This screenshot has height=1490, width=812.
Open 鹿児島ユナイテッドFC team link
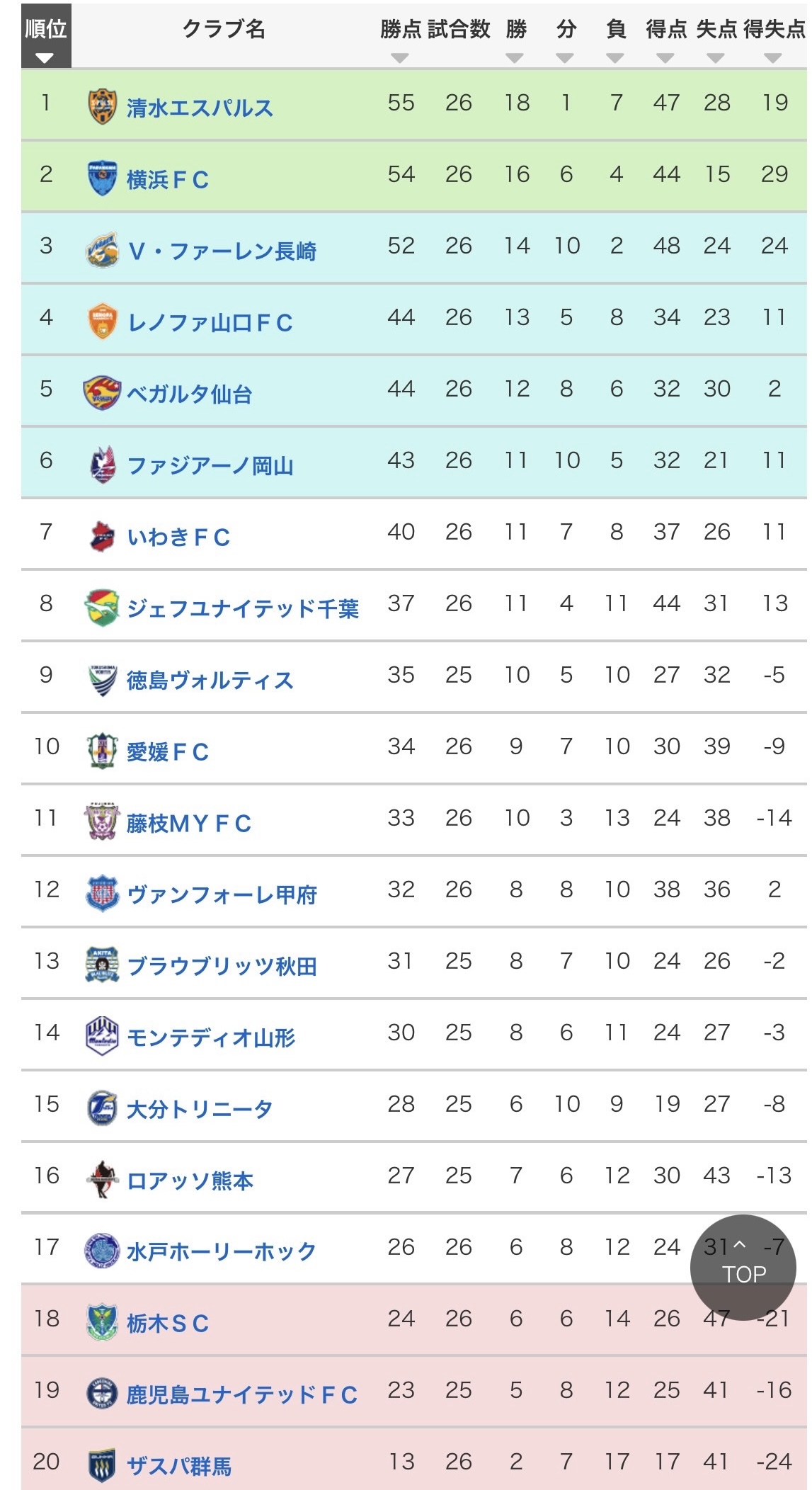coord(242,1394)
